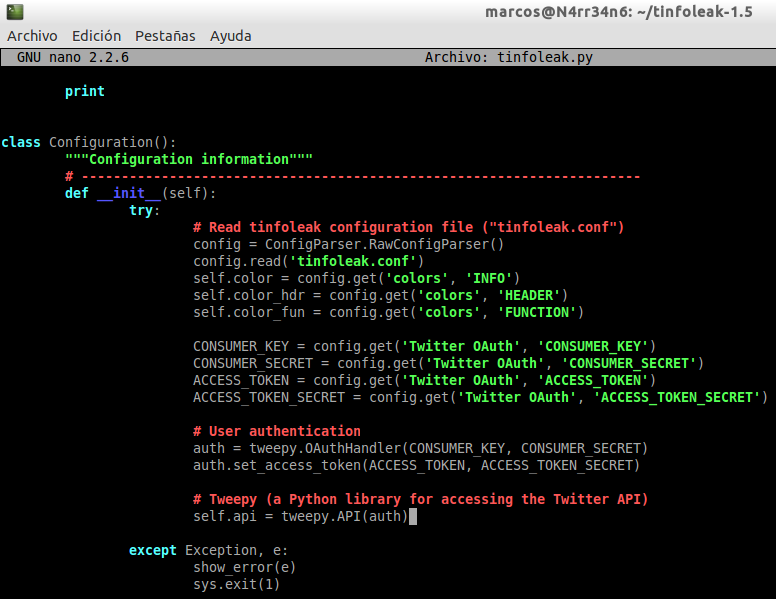Click the tweepy.OAuthHandler line
The image size is (776, 599).
[420, 448]
